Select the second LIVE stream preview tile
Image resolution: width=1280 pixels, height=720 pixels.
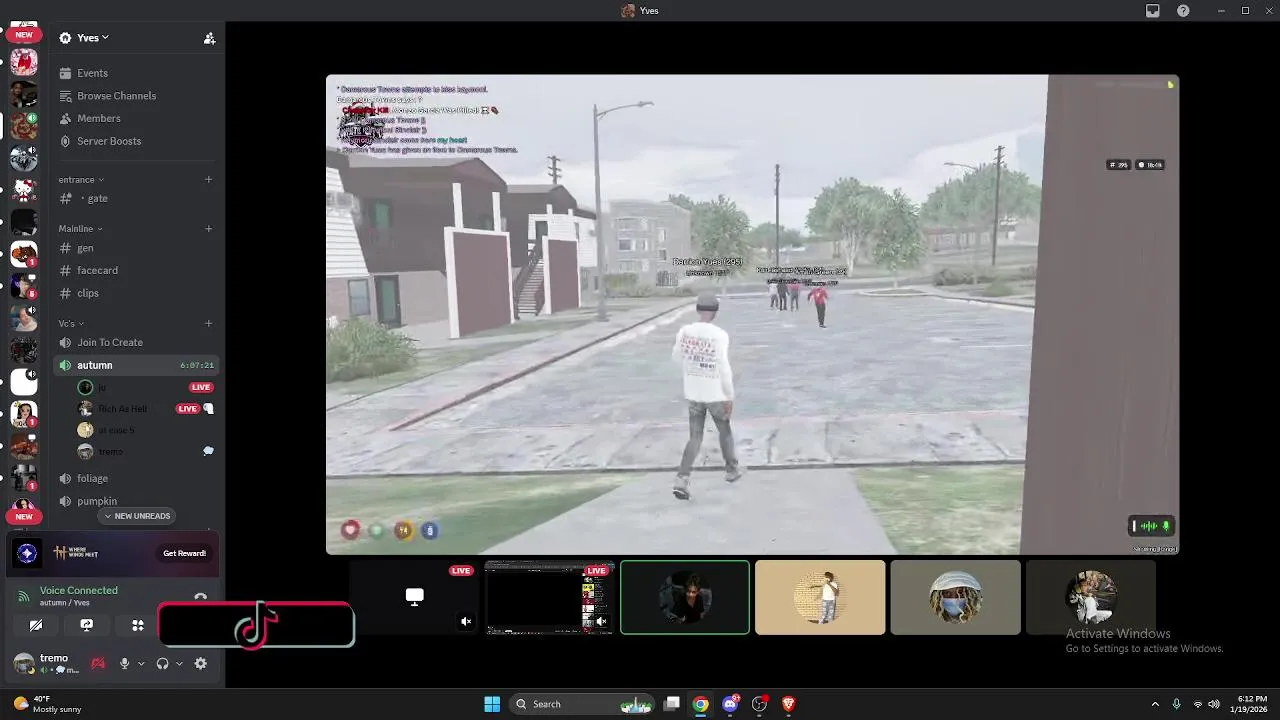[549, 597]
